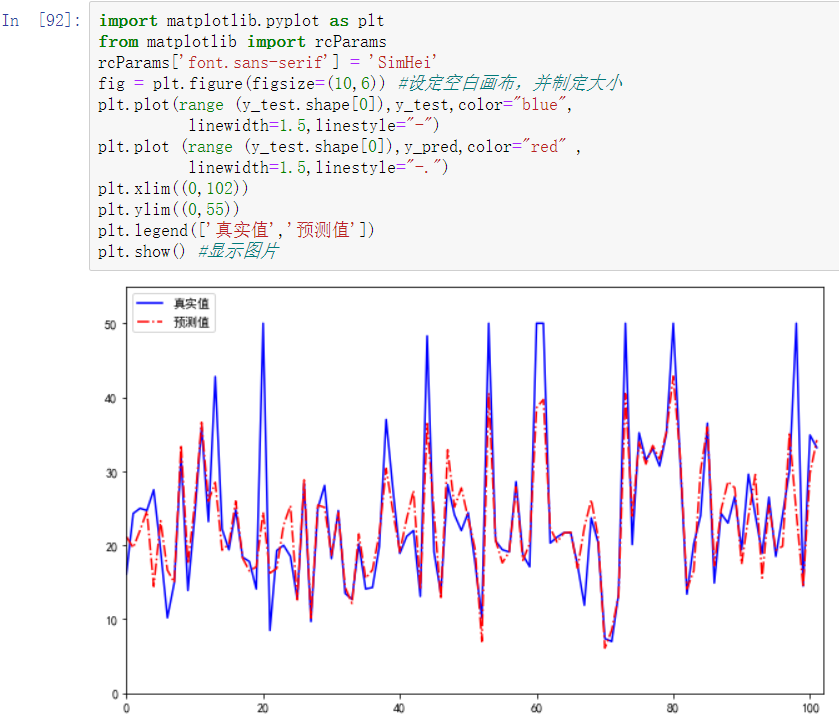Click the 'from matplotlib import rcParams' line

click(x=242, y=42)
